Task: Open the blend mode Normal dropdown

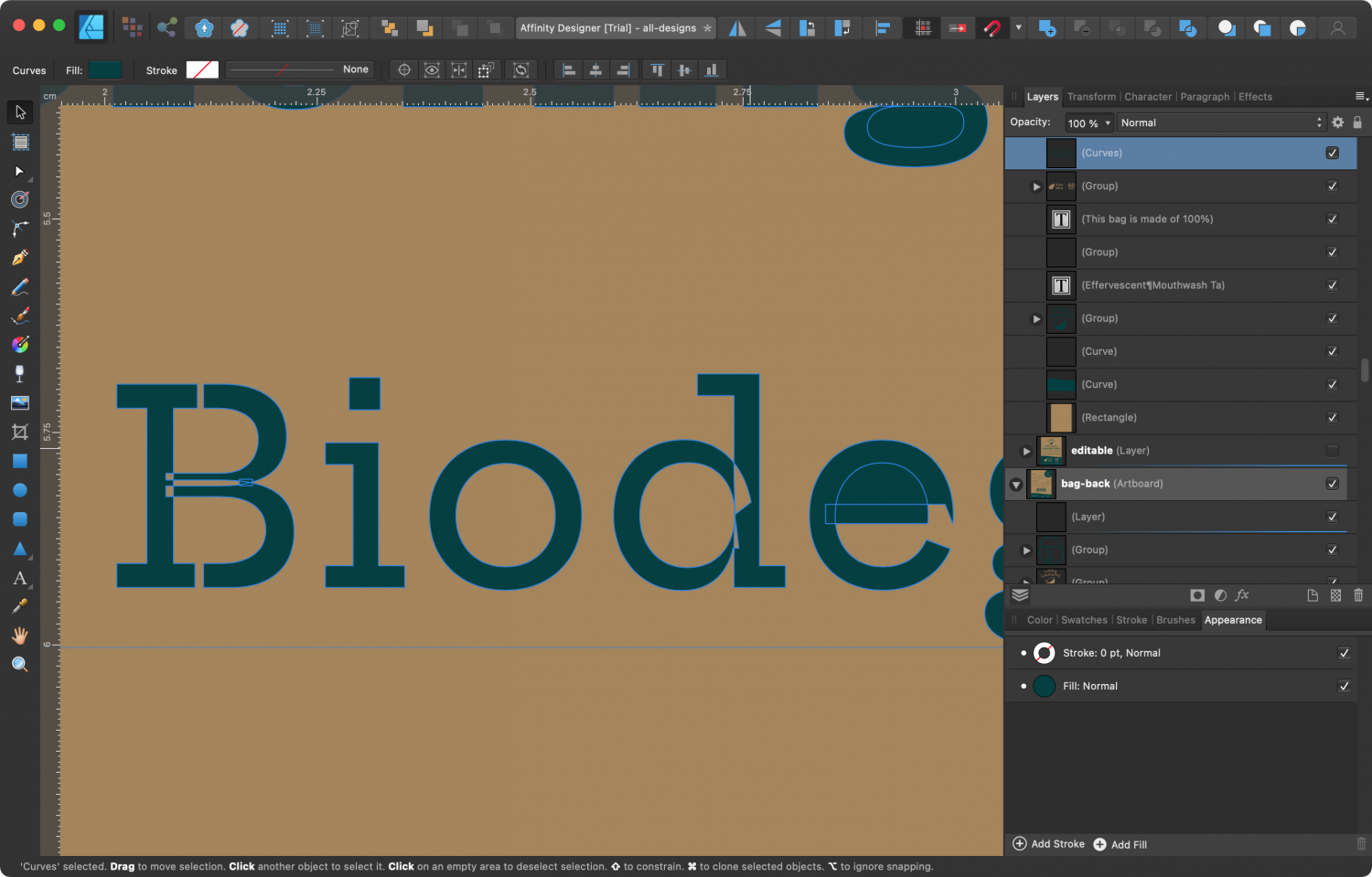Action: pos(1221,122)
